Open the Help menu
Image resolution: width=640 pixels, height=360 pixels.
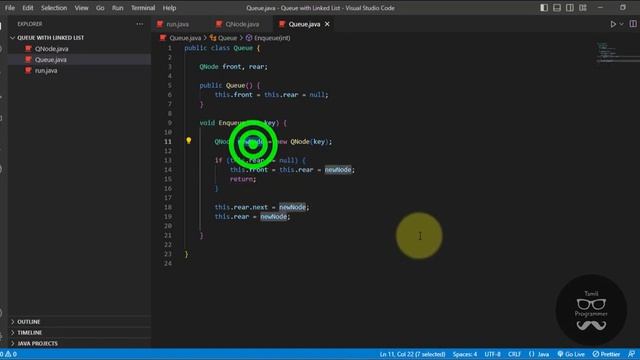pos(169,8)
